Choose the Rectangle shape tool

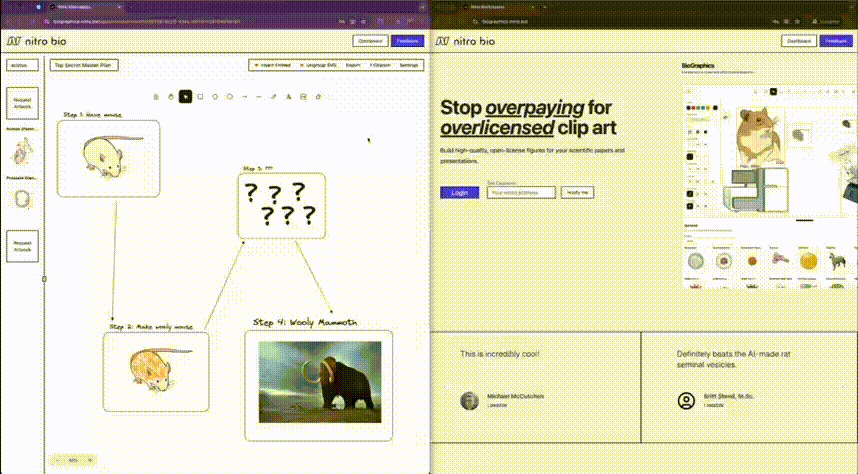200,97
